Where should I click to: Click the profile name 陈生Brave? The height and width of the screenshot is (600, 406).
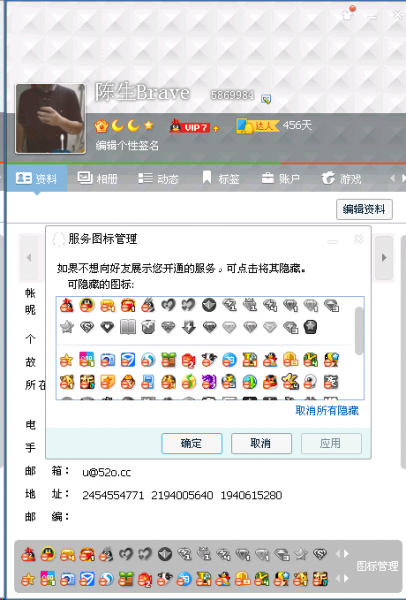pos(142,92)
